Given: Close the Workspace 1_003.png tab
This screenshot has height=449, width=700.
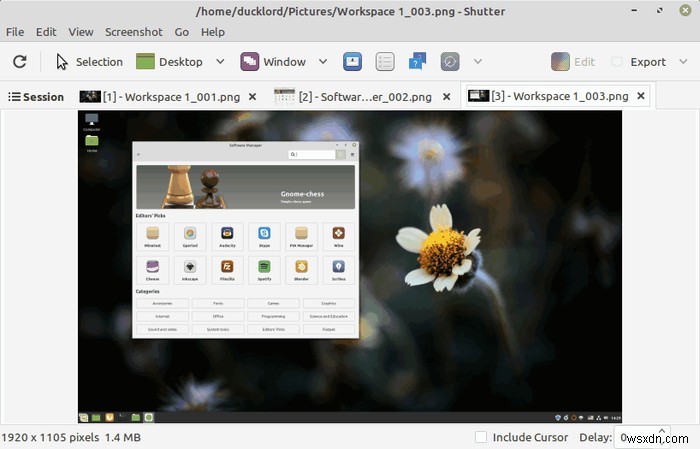Looking at the screenshot, I should coord(641,96).
